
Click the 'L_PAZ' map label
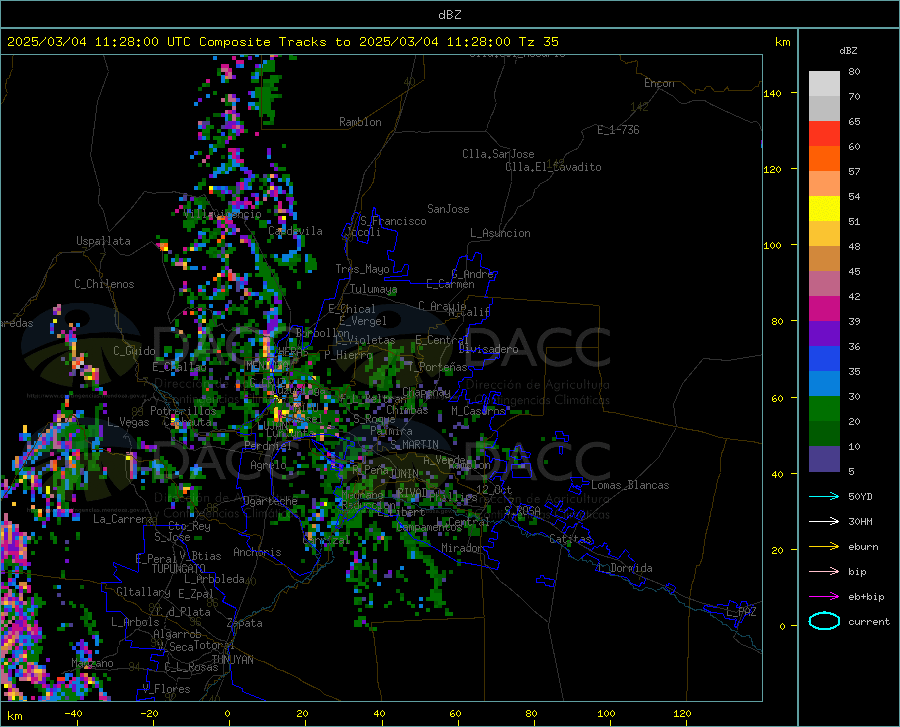point(741,612)
